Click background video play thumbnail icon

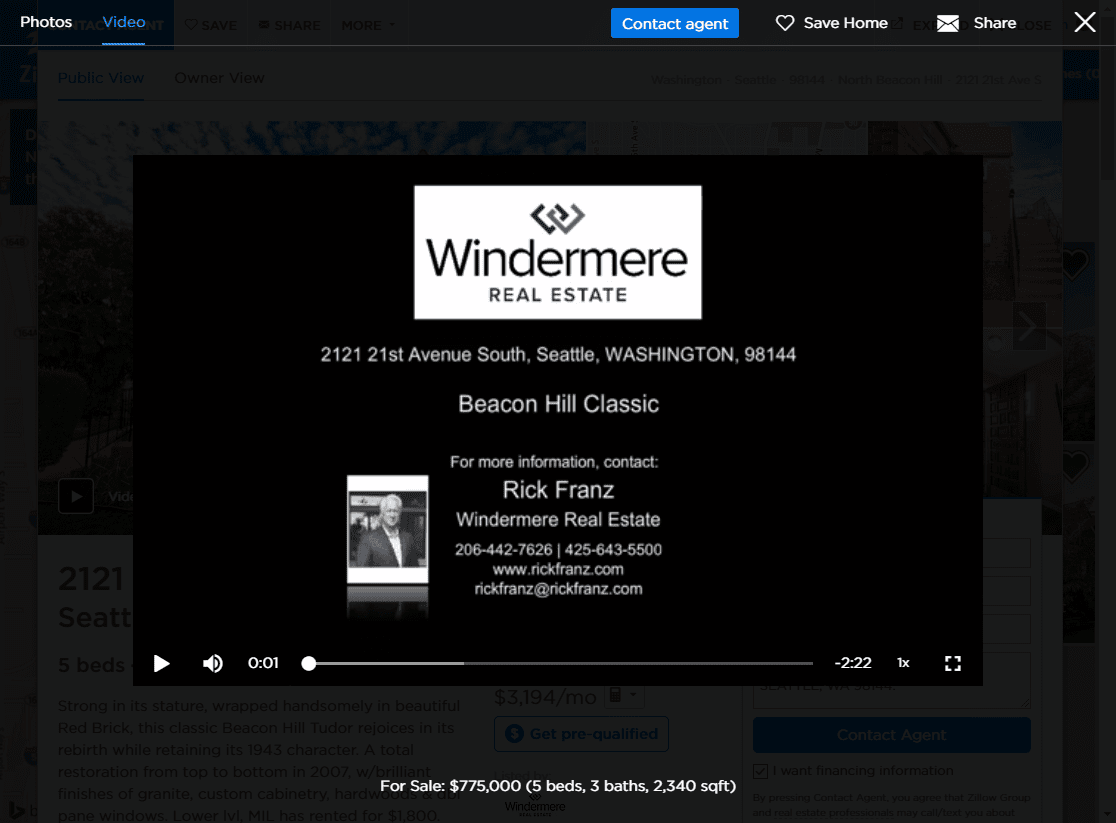pyautogui.click(x=76, y=496)
